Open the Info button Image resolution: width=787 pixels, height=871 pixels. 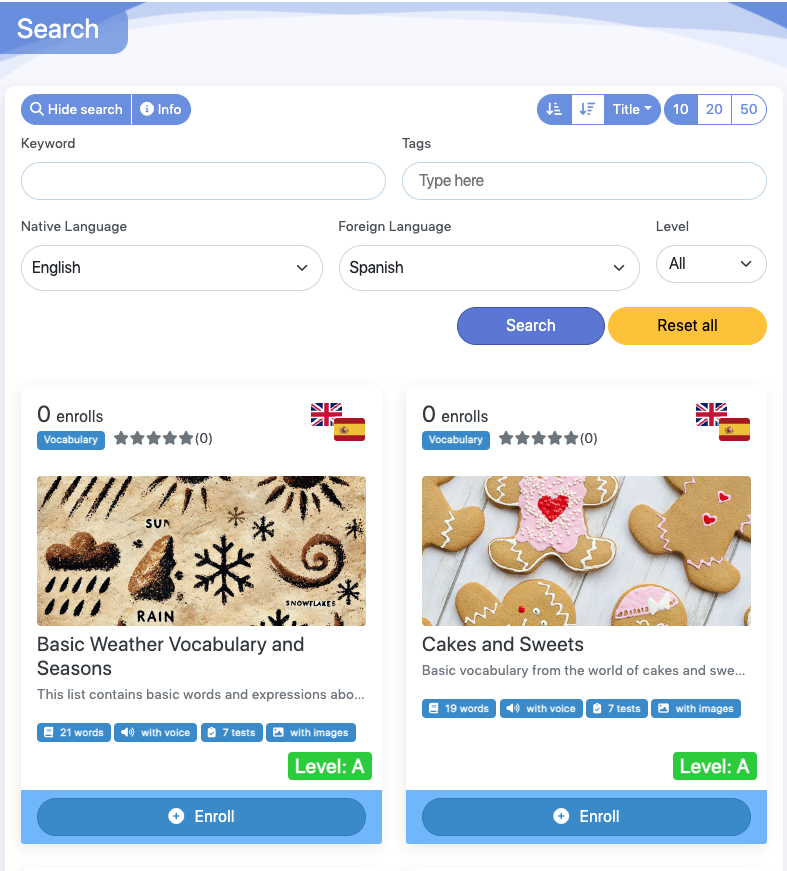pyautogui.click(x=161, y=109)
